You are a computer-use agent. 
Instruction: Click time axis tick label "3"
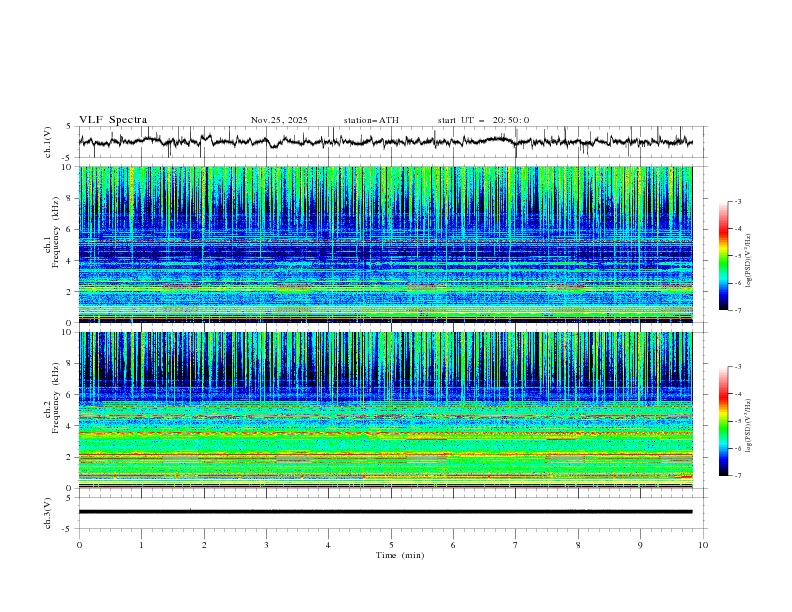[266, 545]
